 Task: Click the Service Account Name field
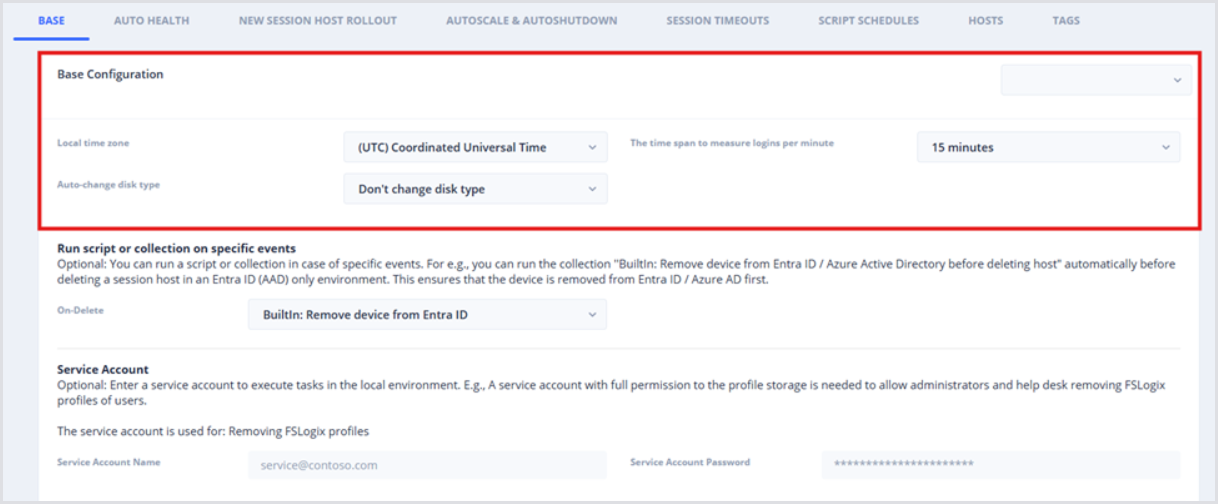click(x=427, y=465)
